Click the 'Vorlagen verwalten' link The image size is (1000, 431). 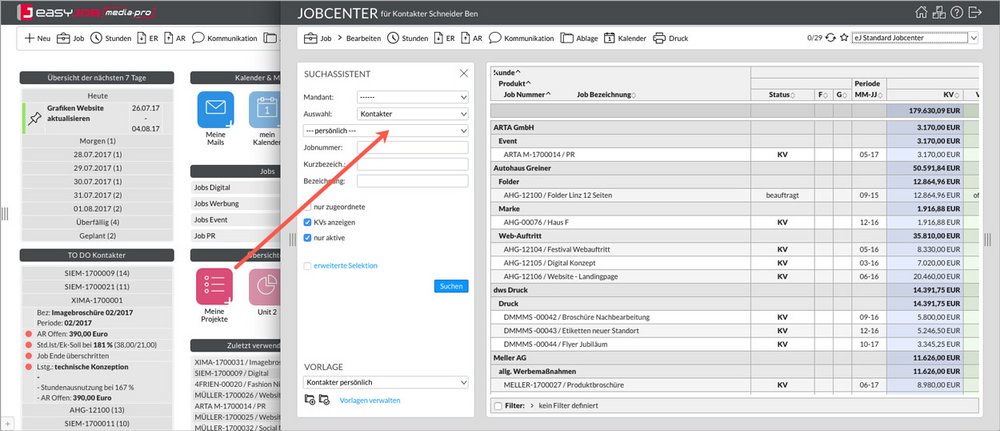pyautogui.click(x=370, y=400)
